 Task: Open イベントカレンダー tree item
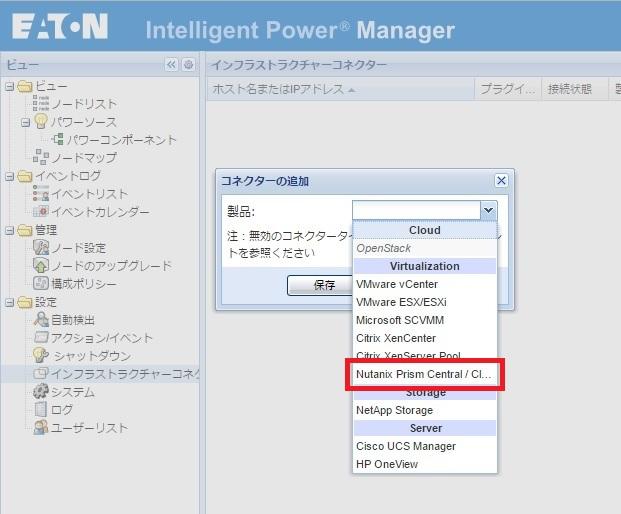[100, 212]
